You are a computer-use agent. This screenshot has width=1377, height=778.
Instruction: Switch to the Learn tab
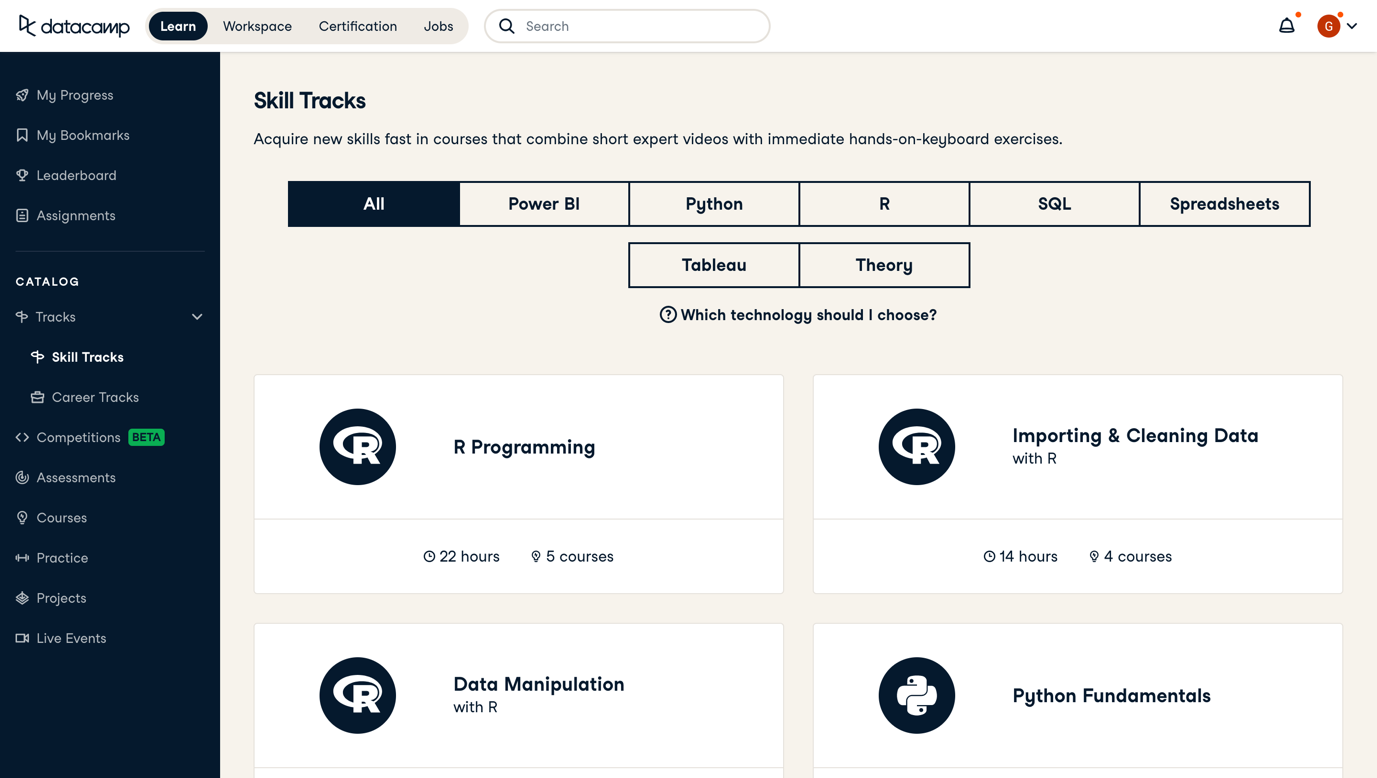click(178, 26)
